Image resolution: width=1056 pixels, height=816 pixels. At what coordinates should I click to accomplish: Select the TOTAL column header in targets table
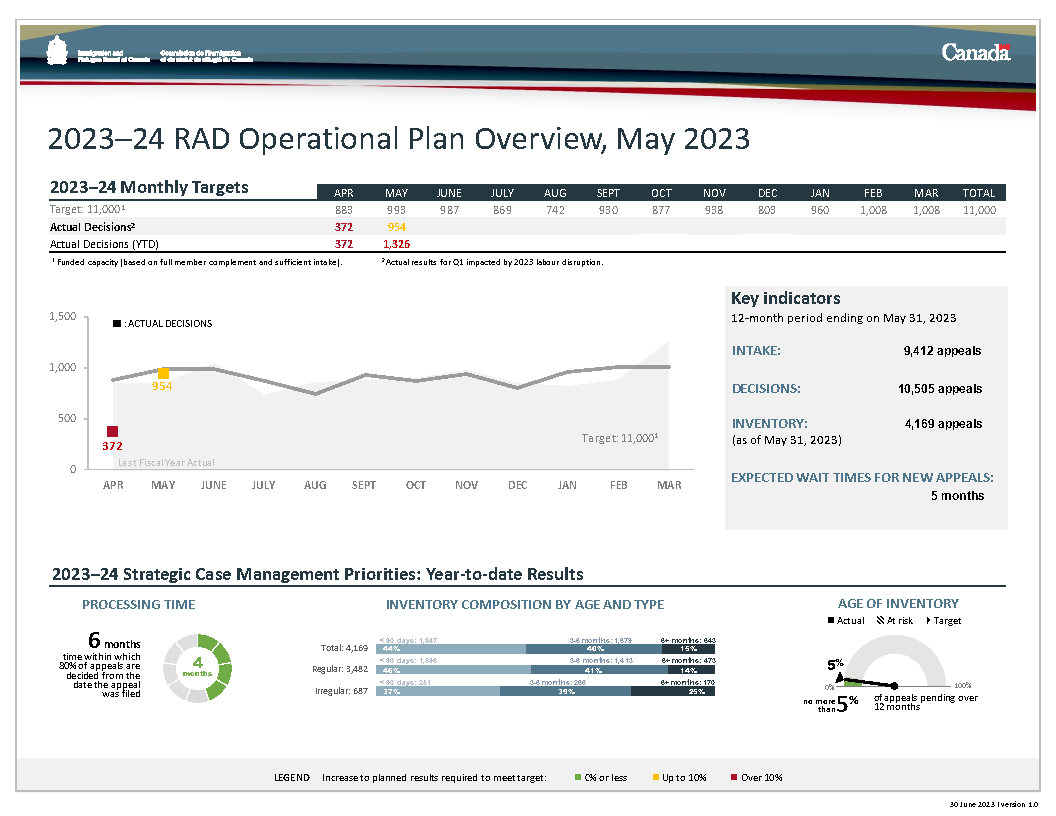[978, 192]
